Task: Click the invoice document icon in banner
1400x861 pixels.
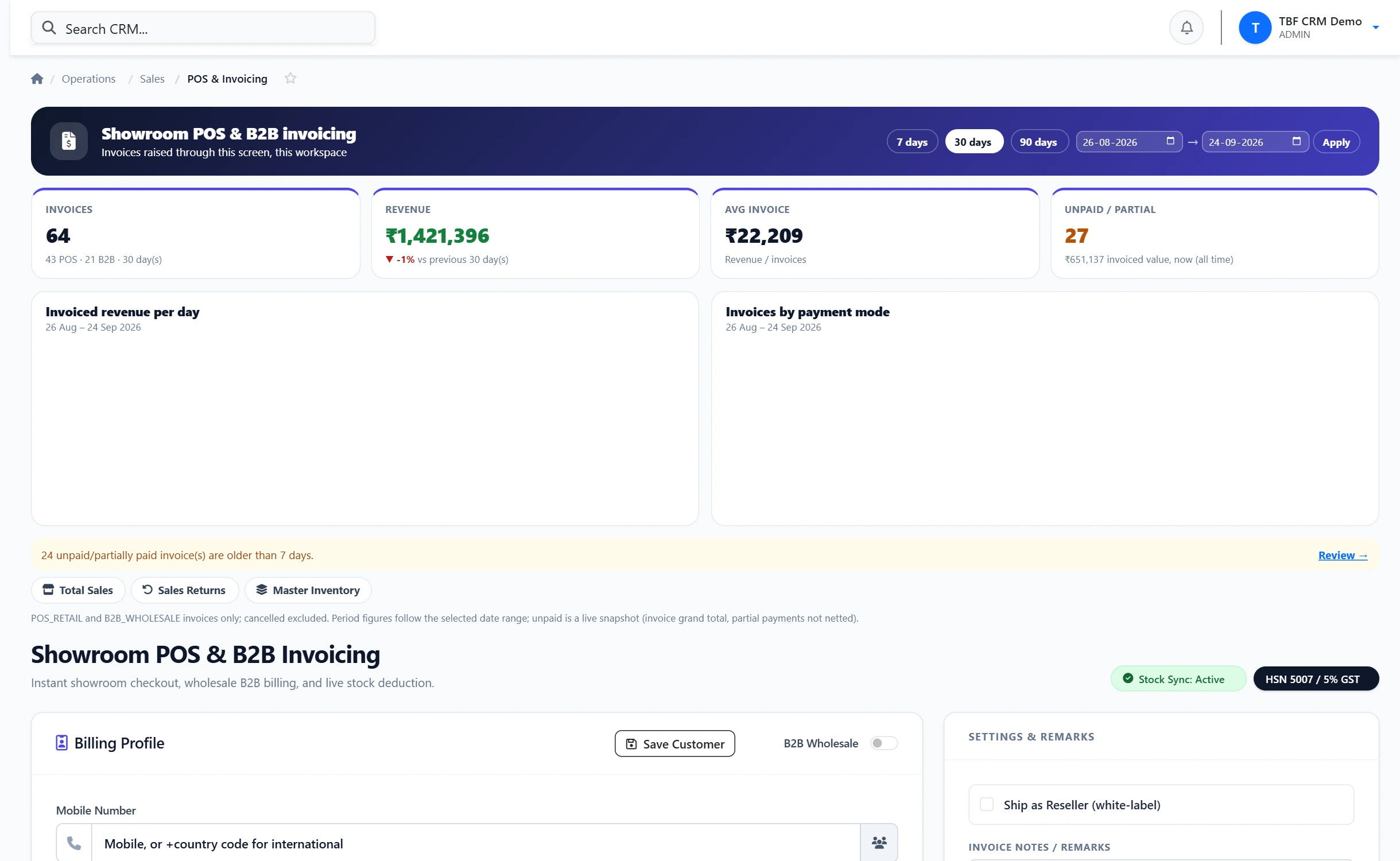Action: click(69, 141)
